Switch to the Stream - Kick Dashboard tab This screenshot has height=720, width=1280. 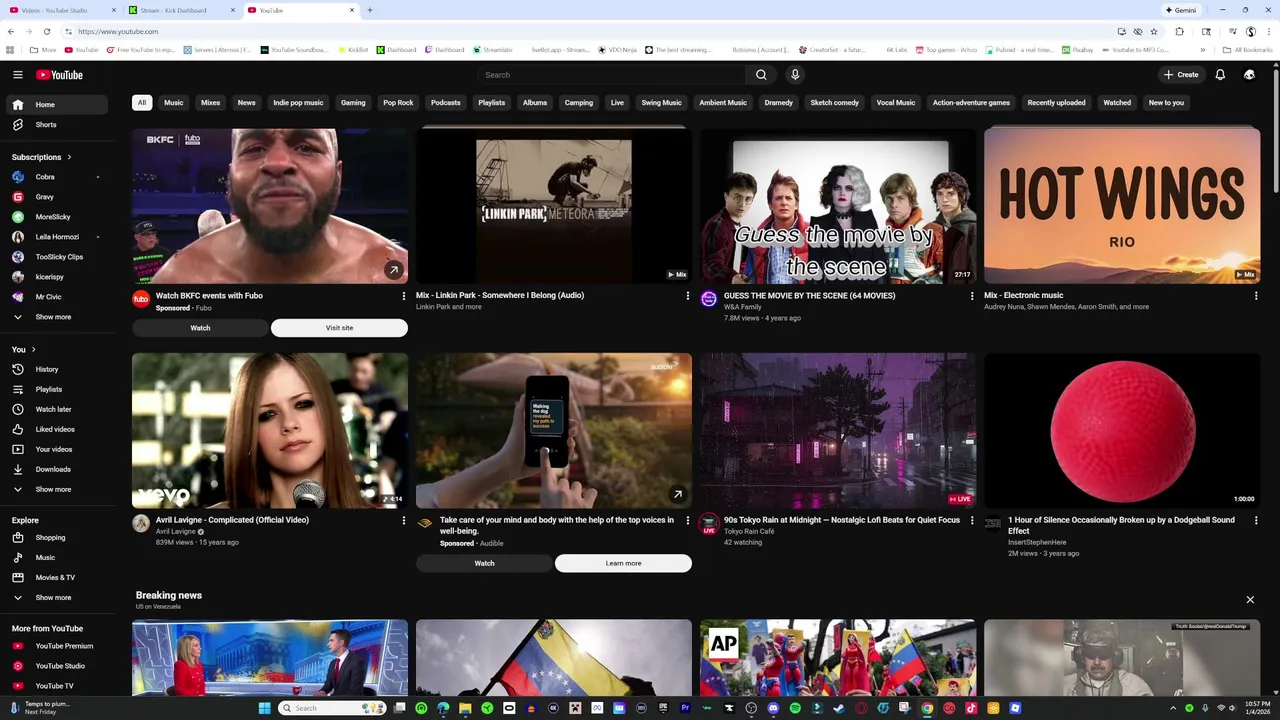pyautogui.click(x=180, y=10)
